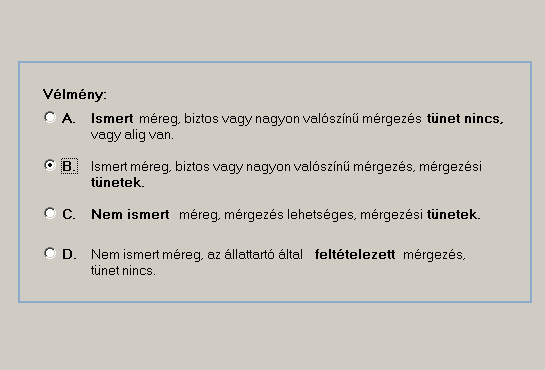Click the 'C.' letter label
This screenshot has width=545, height=370.
68,214
